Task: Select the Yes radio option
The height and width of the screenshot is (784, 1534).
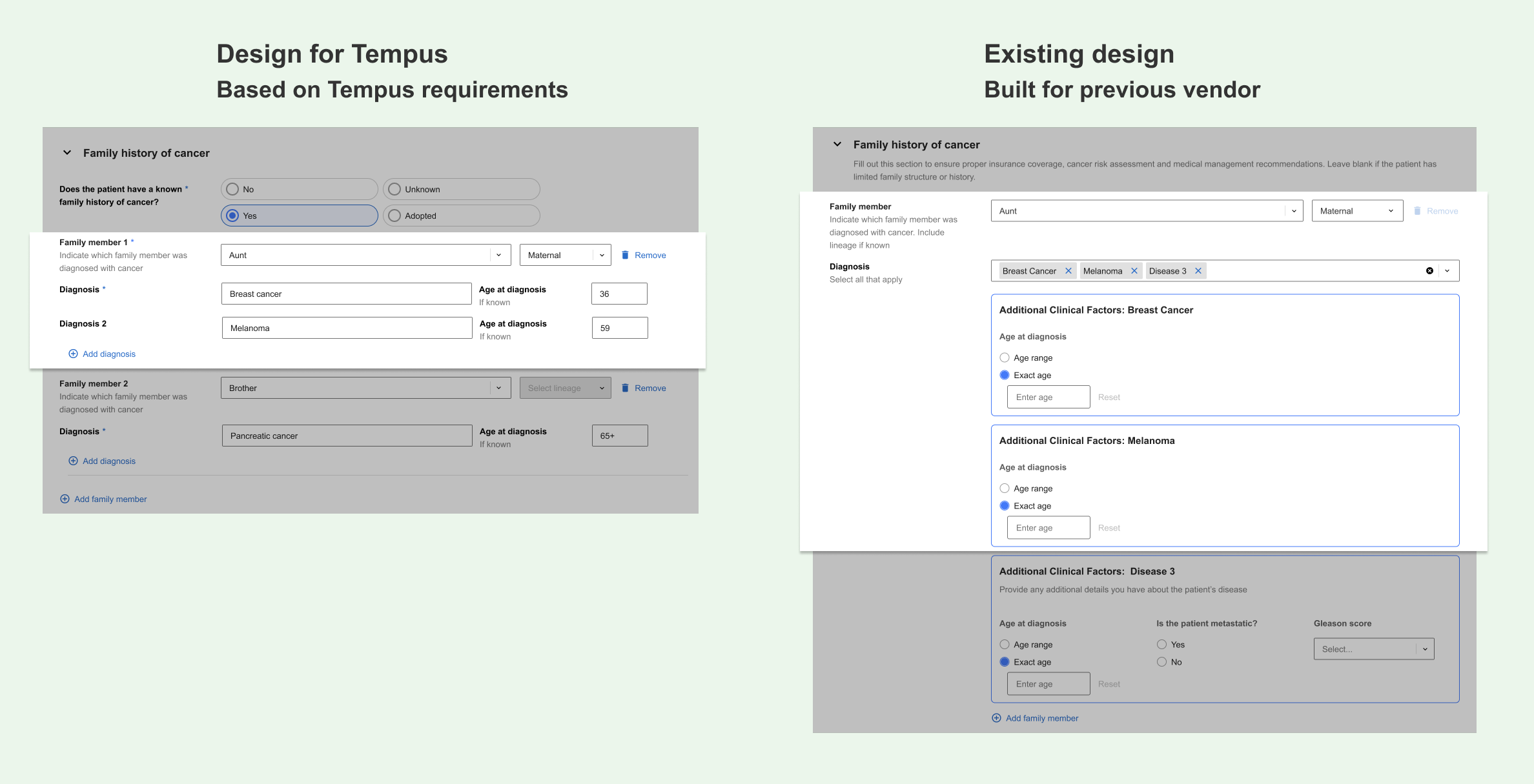Action: point(299,216)
